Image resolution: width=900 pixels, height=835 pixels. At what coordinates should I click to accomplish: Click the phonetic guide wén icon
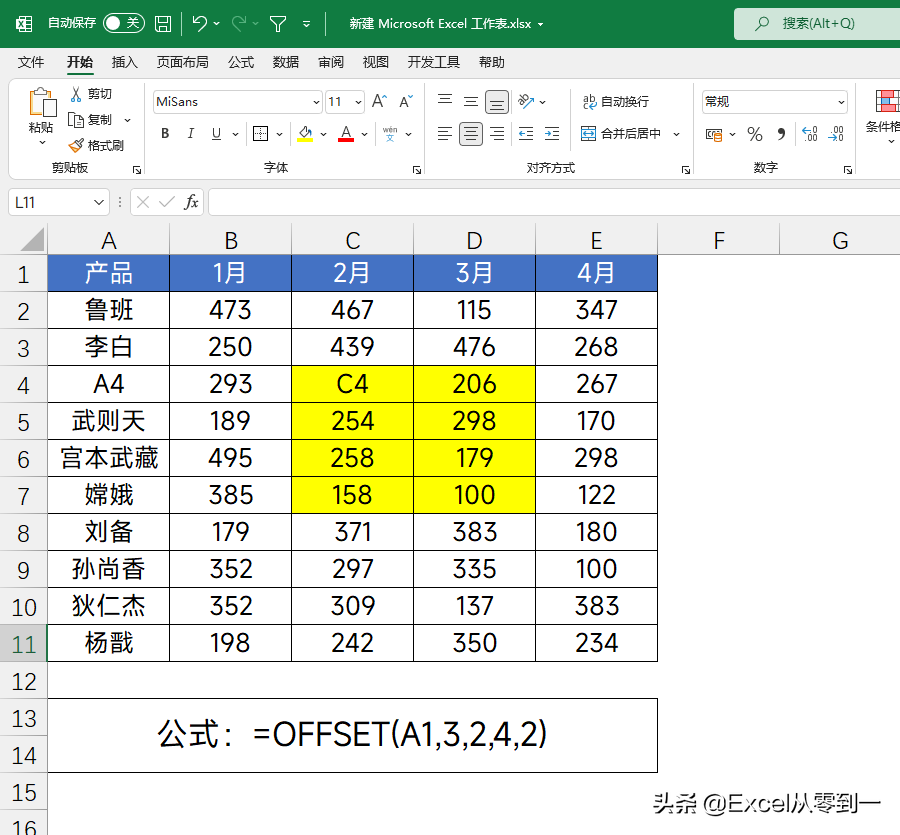pos(390,134)
